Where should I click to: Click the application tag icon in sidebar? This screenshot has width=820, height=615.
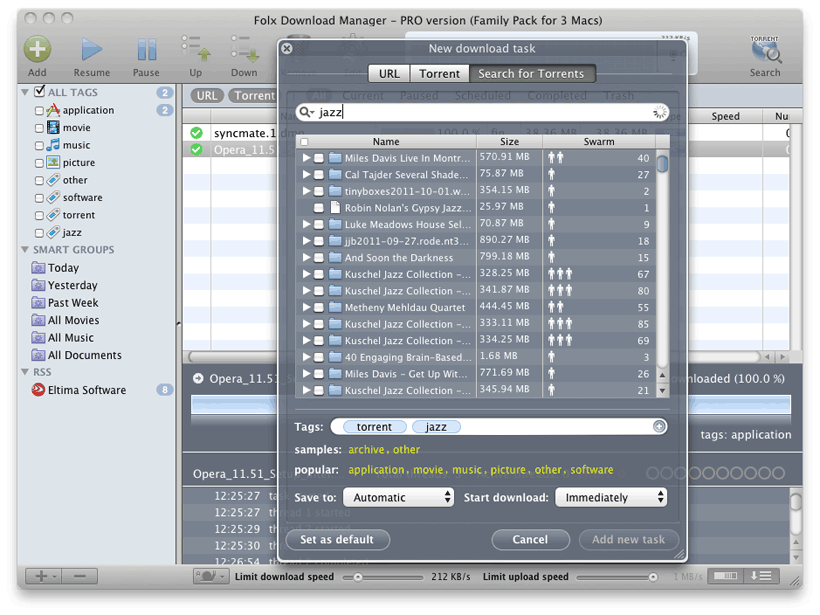pos(53,110)
